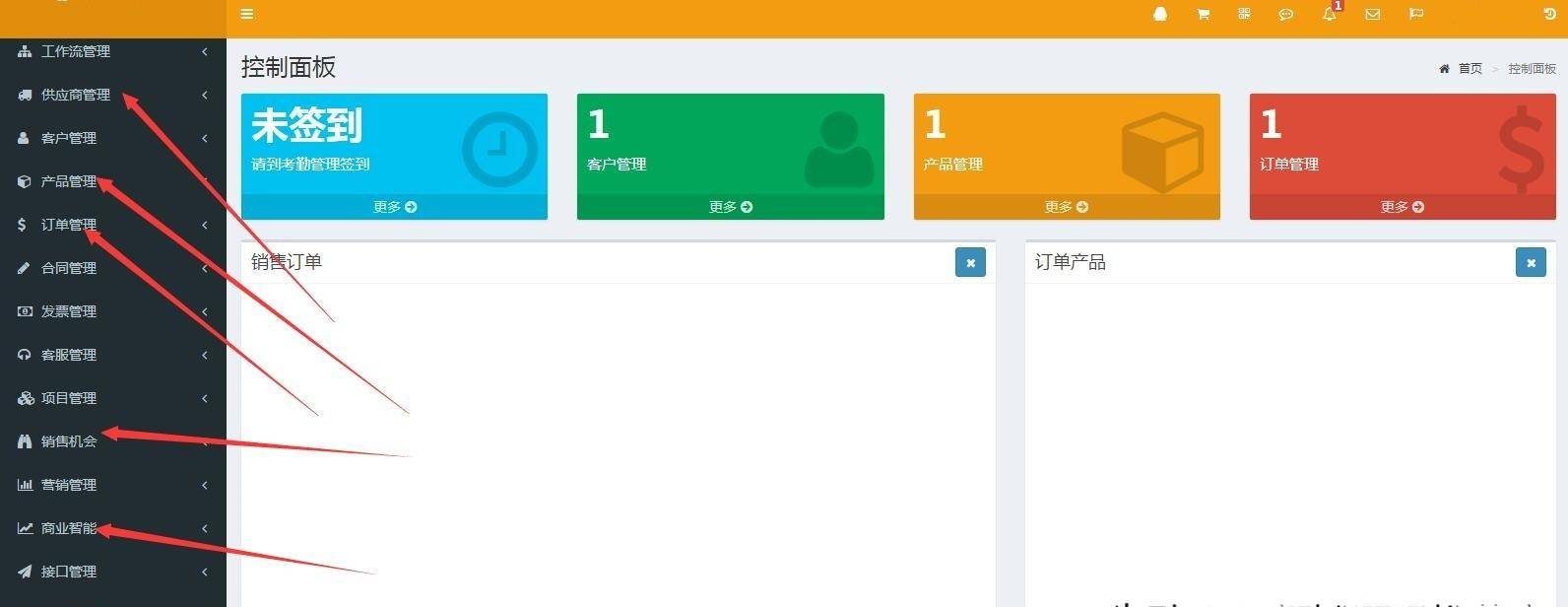Click the pencil icon beside 合同管理
This screenshot has height=607, width=1568.
click(24, 268)
